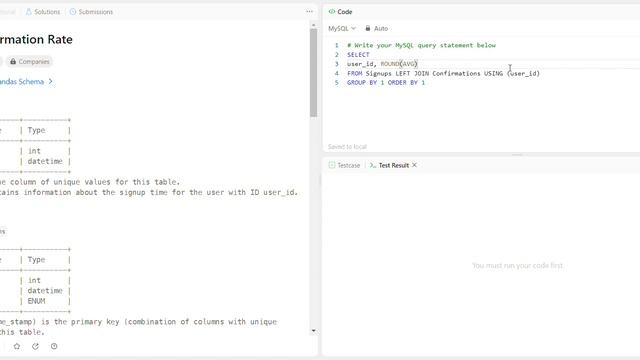Click the Code panel eye icon

tap(332, 12)
